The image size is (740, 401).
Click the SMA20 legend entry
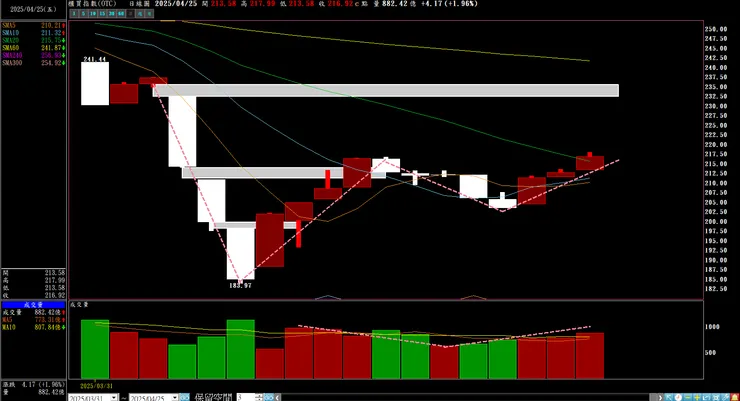coord(33,41)
